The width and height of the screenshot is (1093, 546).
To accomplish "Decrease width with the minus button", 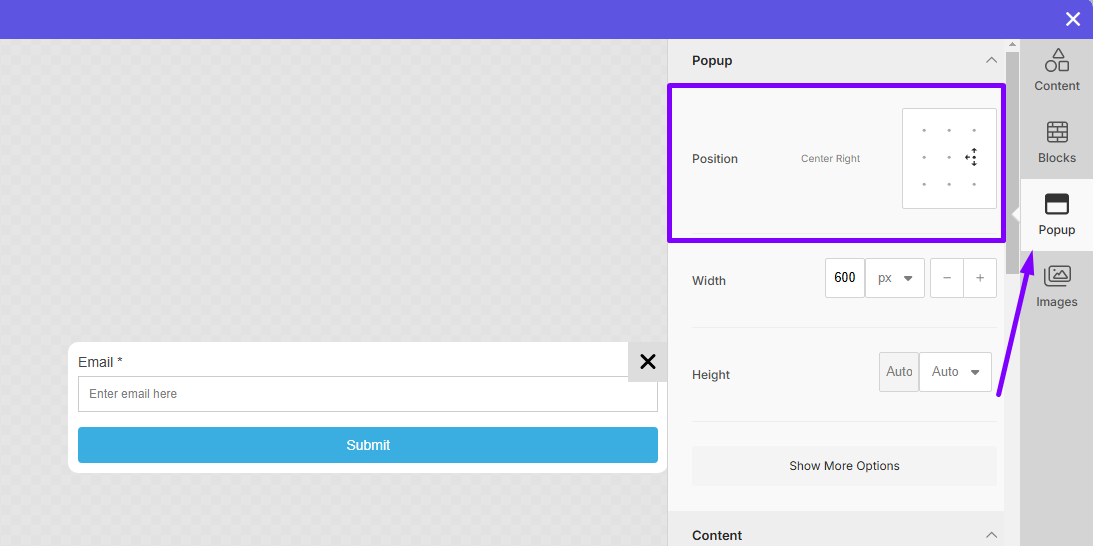I will click(947, 278).
